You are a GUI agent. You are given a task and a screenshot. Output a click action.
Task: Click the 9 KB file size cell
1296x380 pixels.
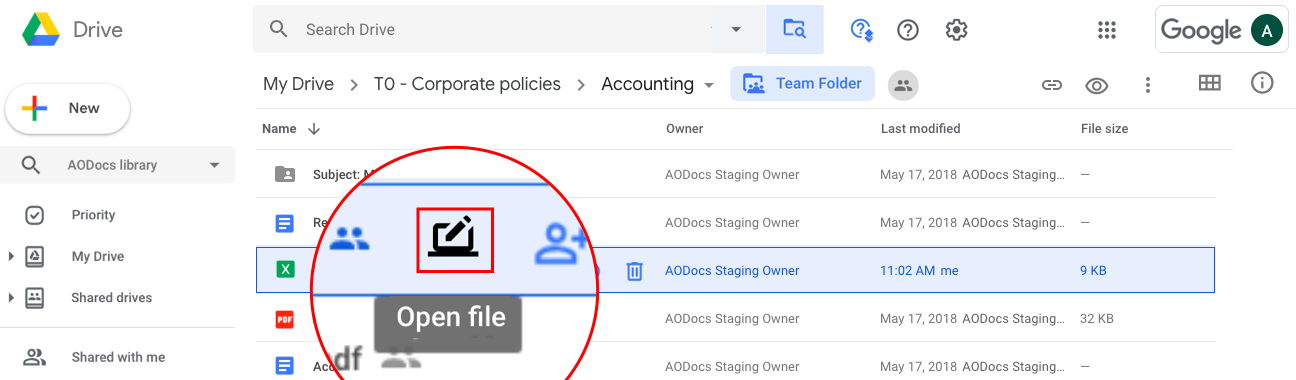pos(1093,270)
